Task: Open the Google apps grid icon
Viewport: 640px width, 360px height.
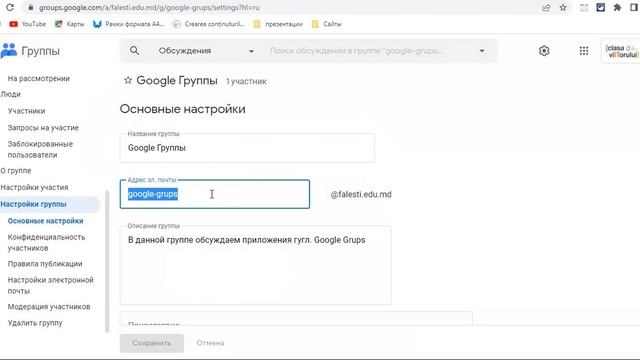Action: tap(584, 51)
